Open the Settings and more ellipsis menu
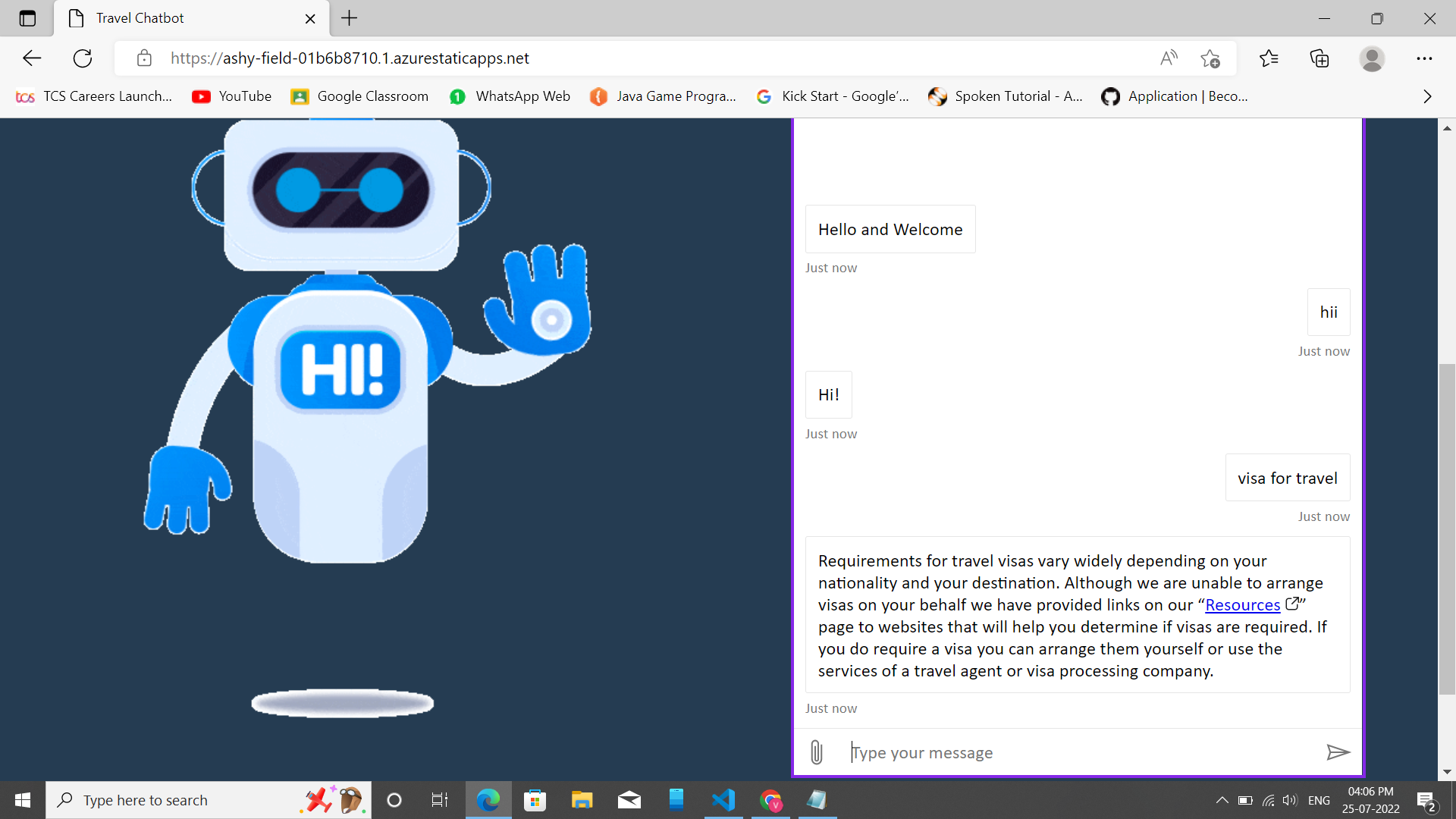Screen dimensions: 1456x819 (1424, 58)
